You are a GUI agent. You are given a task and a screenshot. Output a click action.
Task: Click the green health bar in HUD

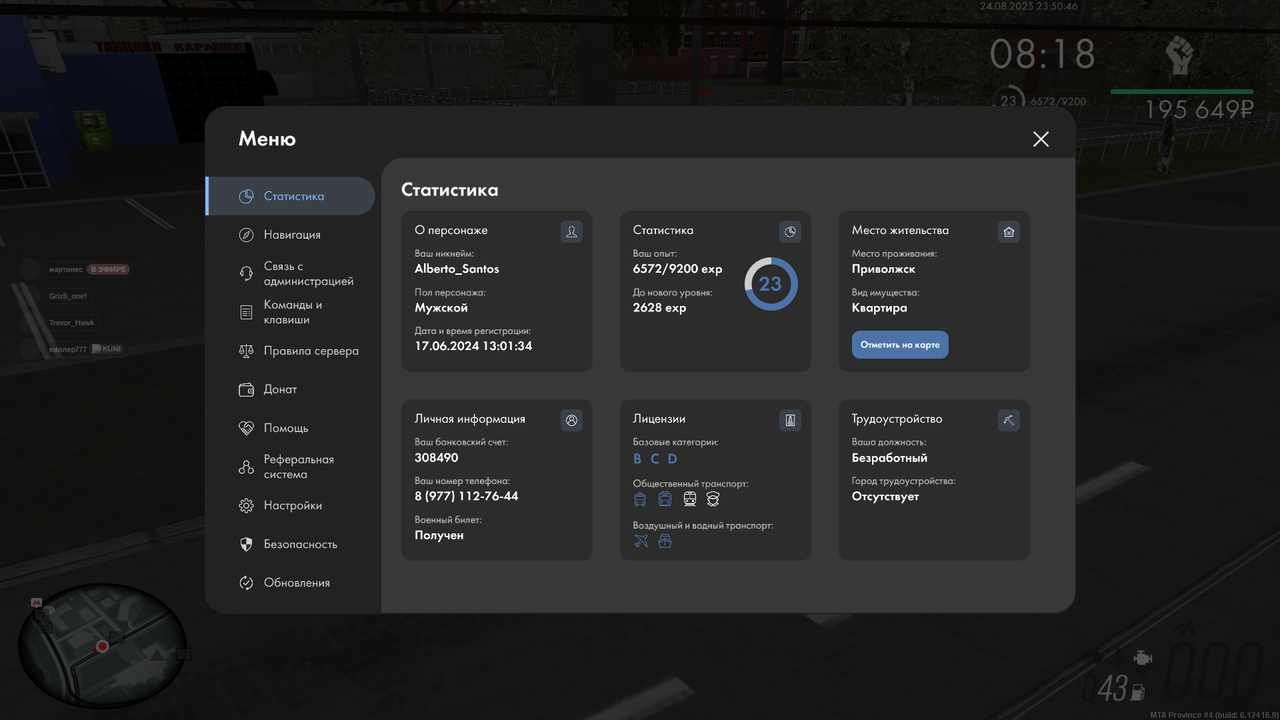coord(1182,91)
